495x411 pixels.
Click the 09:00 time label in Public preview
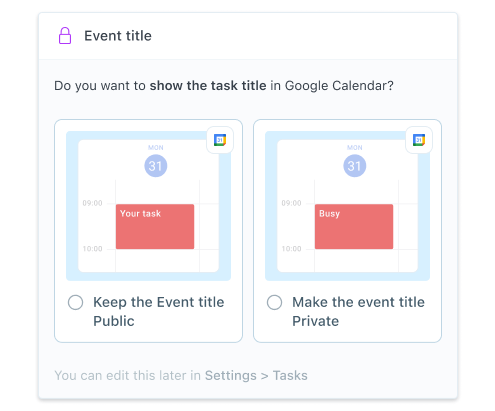(x=92, y=203)
